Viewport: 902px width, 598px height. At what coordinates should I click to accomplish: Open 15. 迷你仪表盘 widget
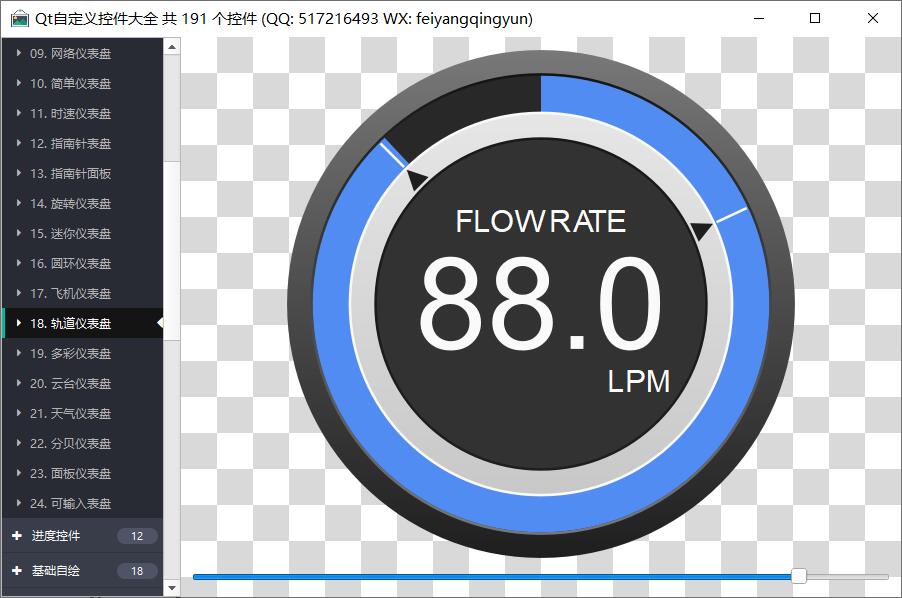[70, 233]
